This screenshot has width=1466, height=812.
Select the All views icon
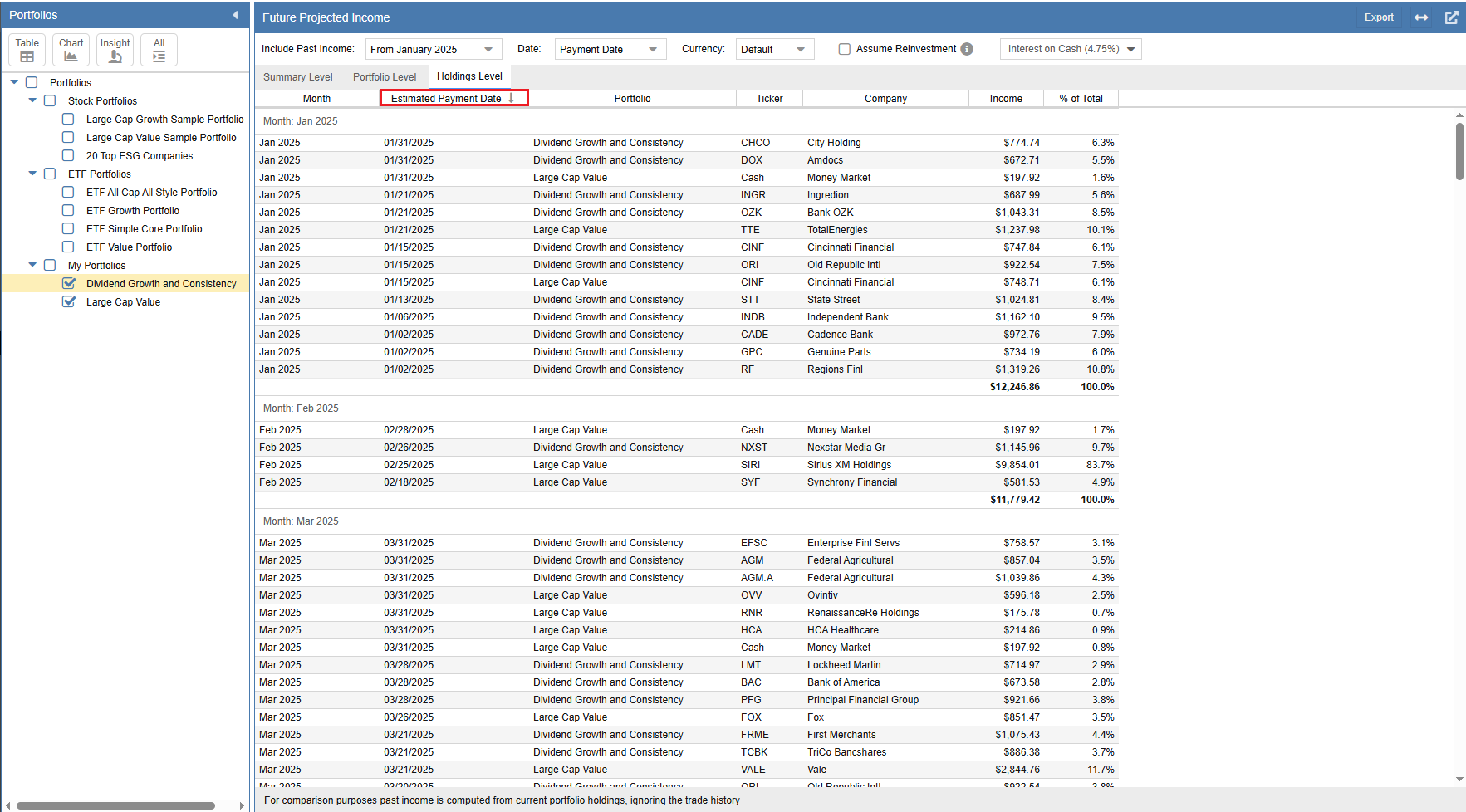point(159,50)
